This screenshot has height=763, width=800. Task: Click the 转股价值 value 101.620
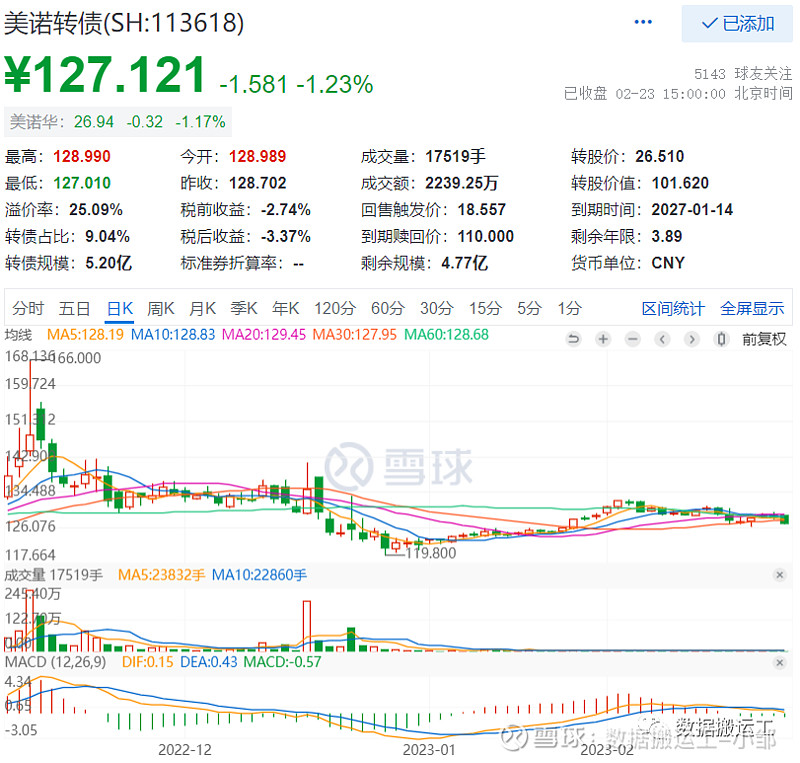click(x=680, y=183)
